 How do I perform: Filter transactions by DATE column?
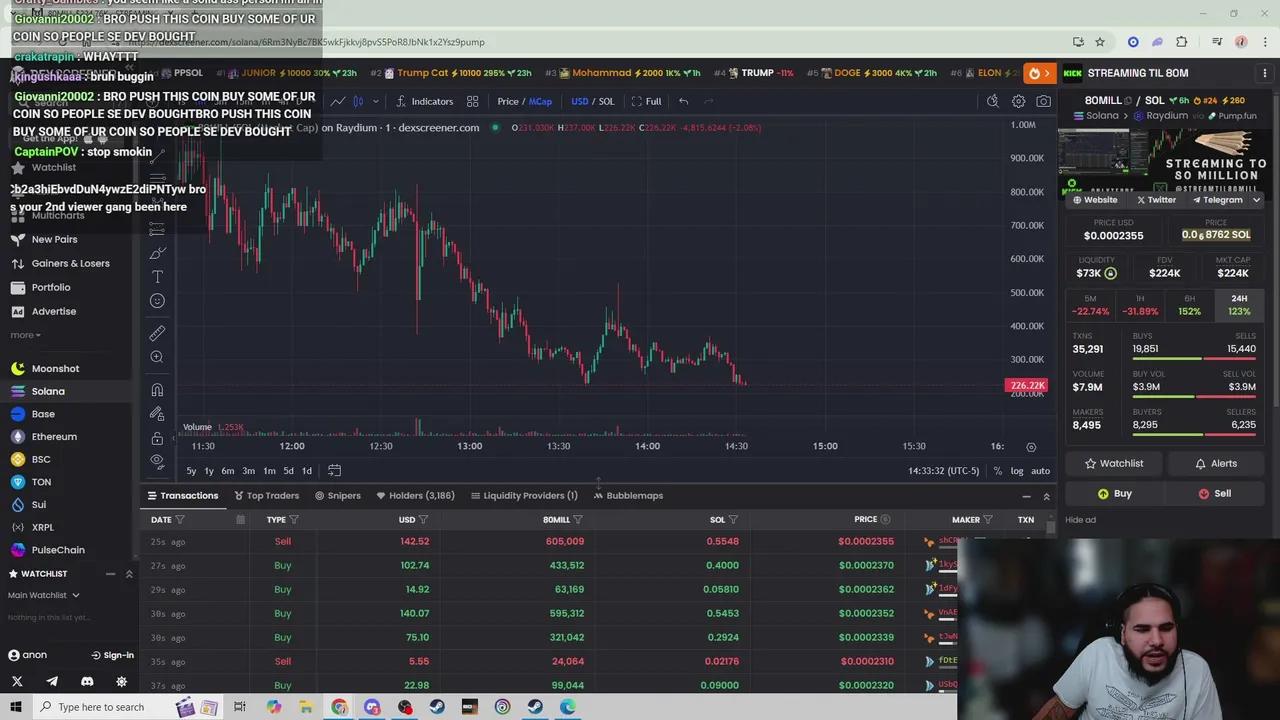point(180,520)
